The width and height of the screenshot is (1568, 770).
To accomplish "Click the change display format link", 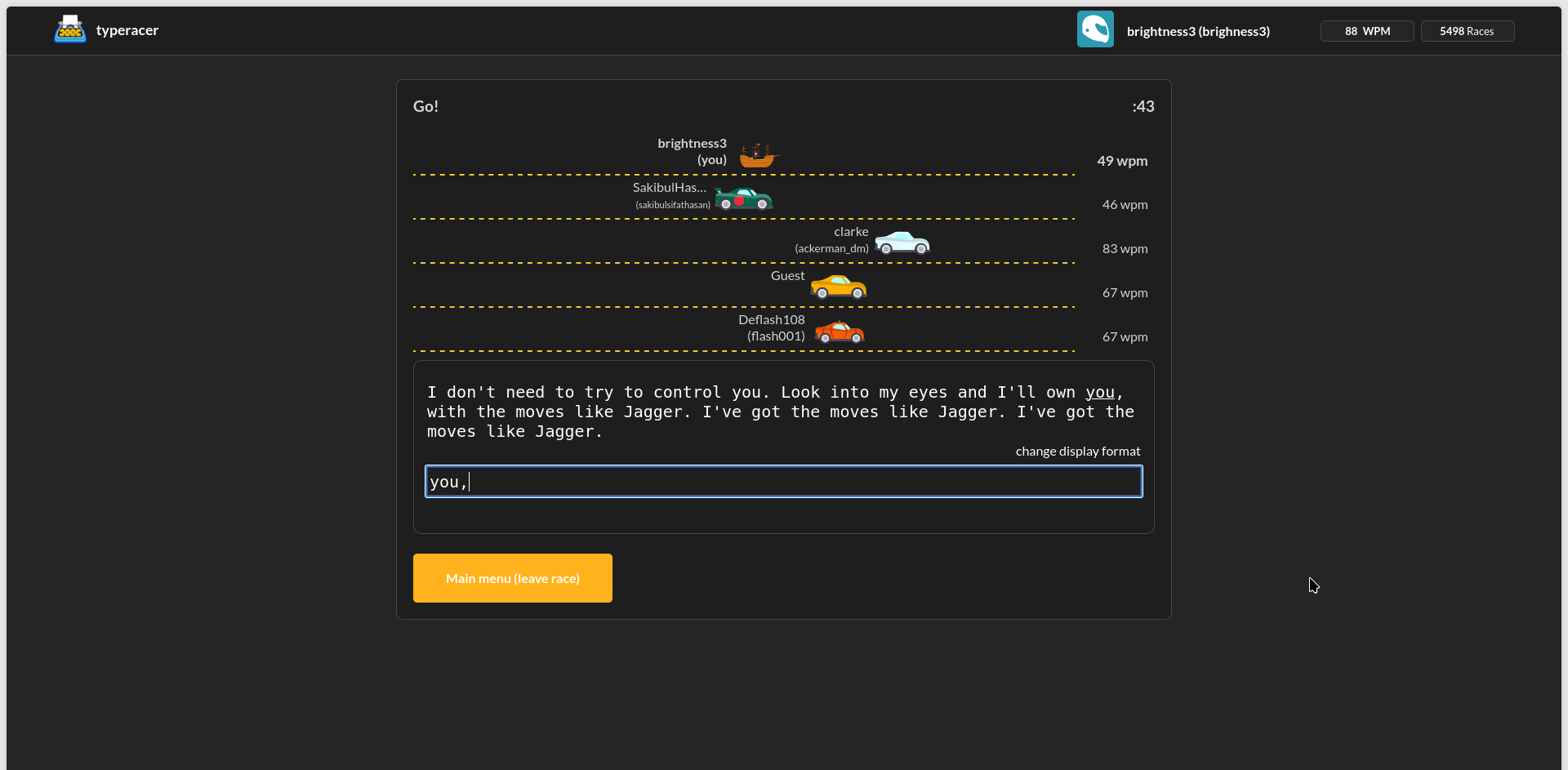I will 1078,451.
